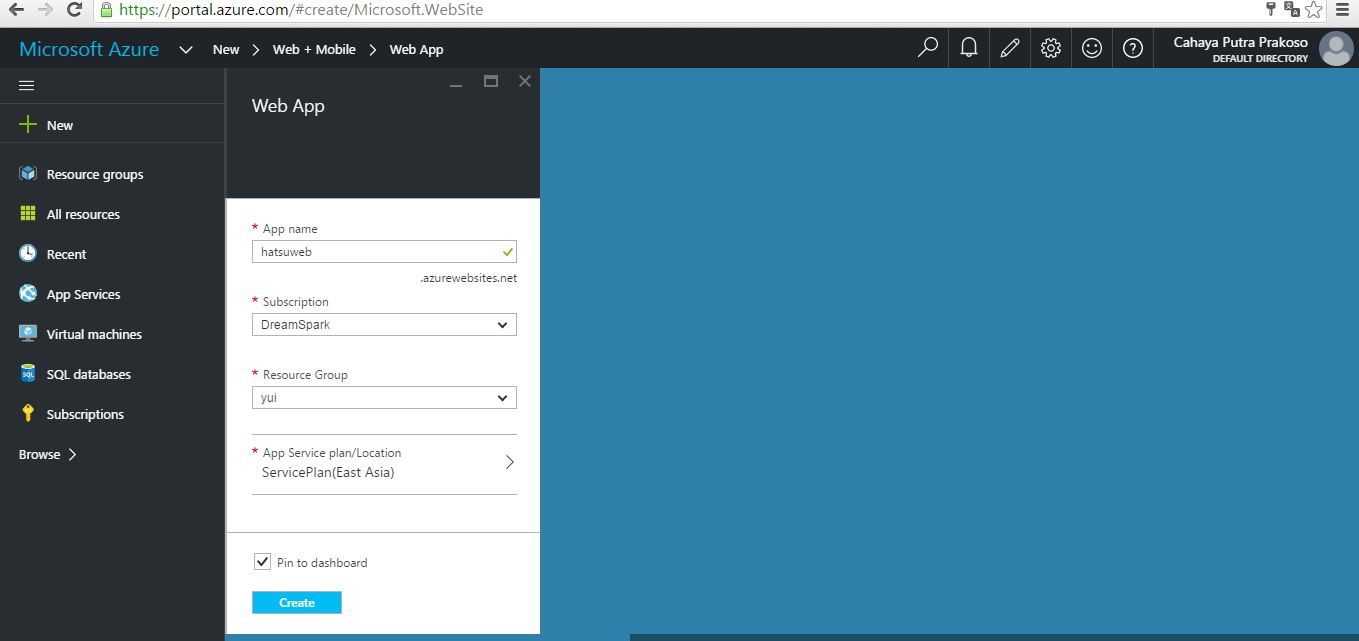1359x641 pixels.
Task: Toggle Pin to dashboard checkbox
Action: (262, 562)
